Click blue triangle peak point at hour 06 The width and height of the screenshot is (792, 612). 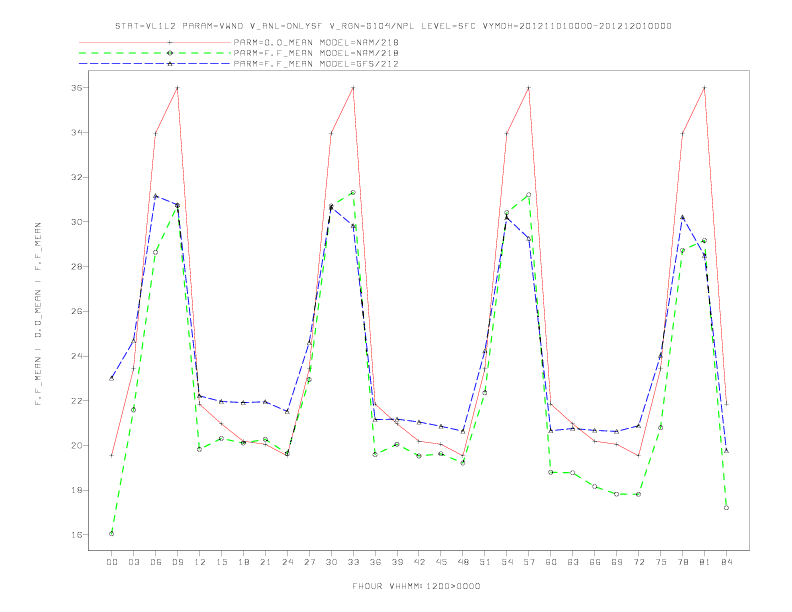156,196
